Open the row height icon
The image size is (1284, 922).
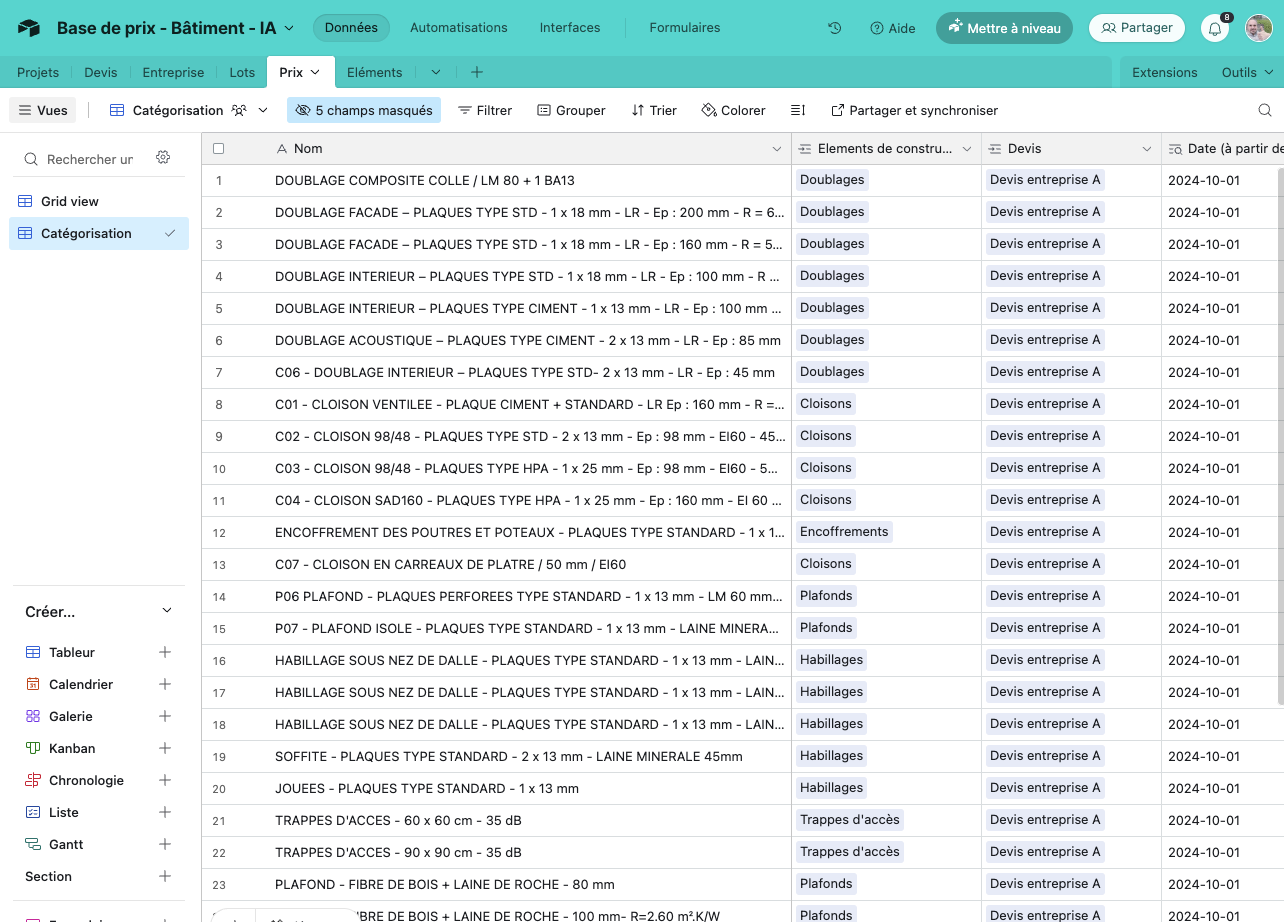click(x=797, y=110)
